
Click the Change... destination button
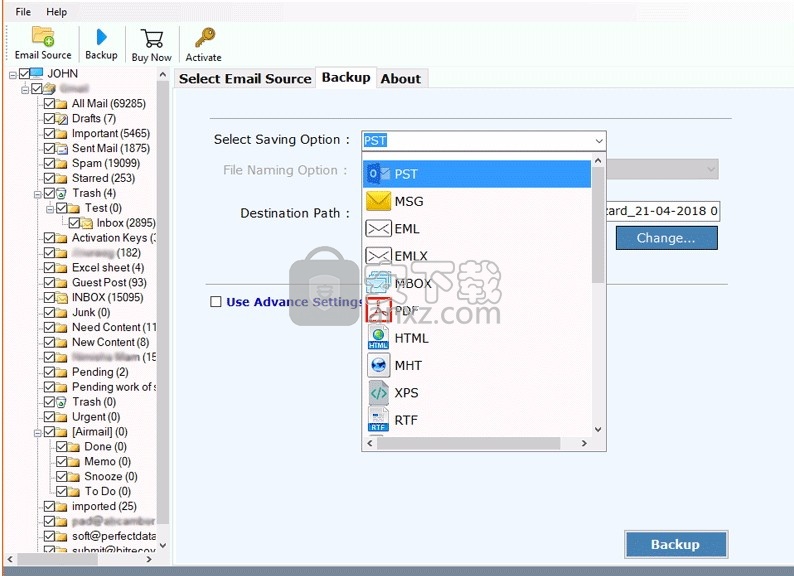point(666,238)
